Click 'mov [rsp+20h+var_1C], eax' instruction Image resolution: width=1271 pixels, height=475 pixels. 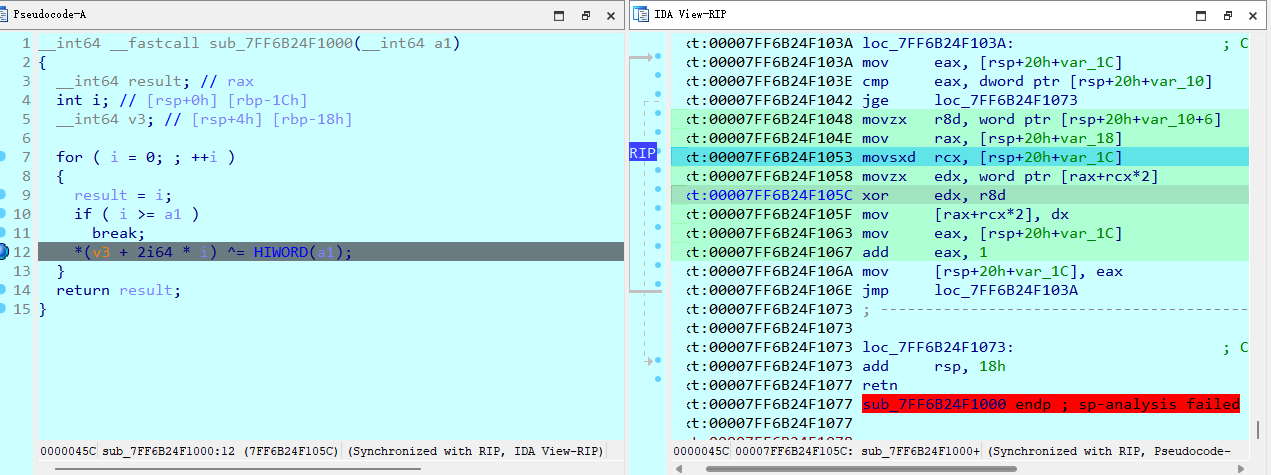click(x=992, y=271)
